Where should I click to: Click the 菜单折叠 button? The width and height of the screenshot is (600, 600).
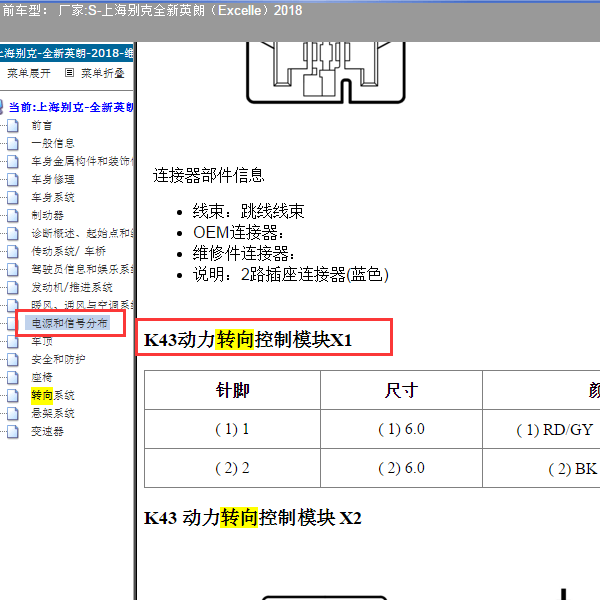[103, 73]
